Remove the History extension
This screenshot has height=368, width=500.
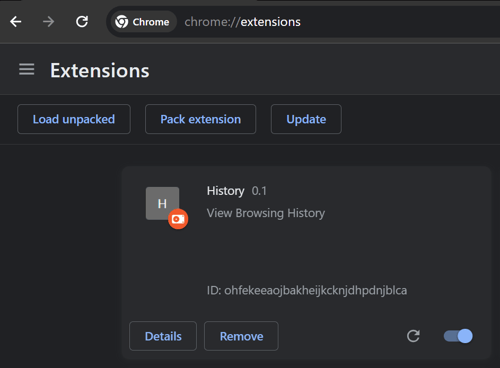[x=241, y=336]
